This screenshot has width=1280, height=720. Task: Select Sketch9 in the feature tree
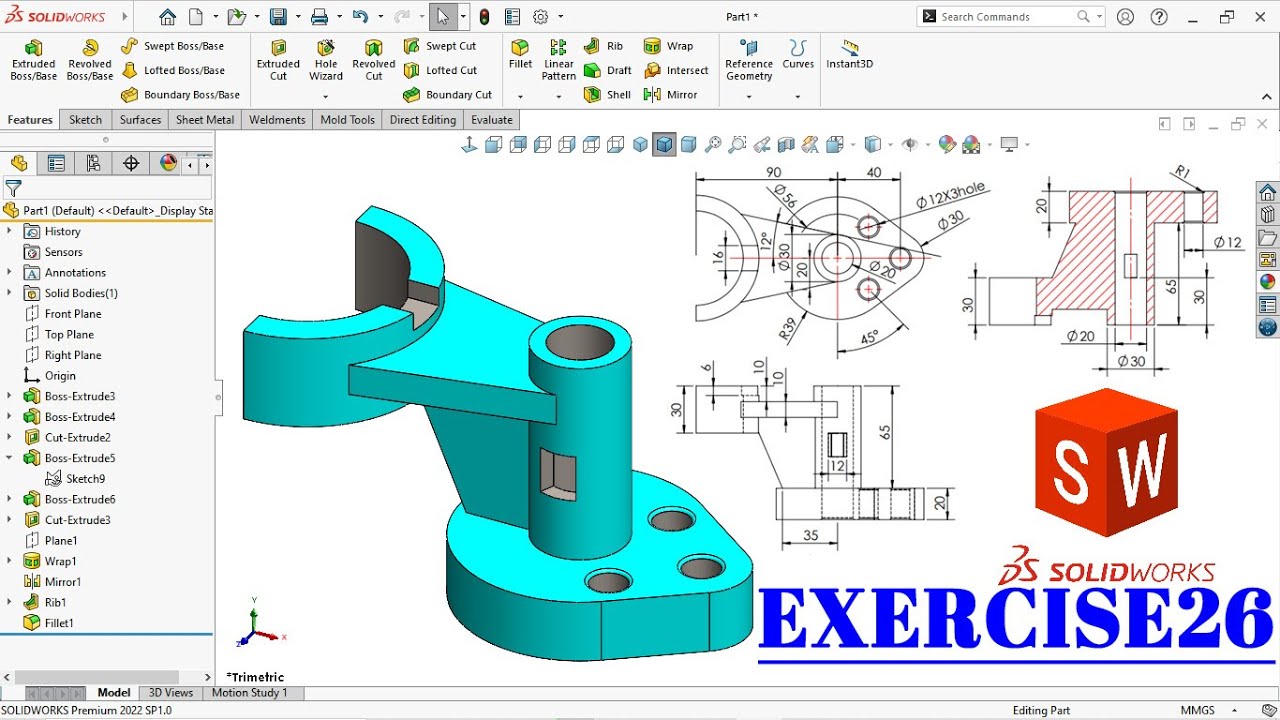(x=75, y=479)
